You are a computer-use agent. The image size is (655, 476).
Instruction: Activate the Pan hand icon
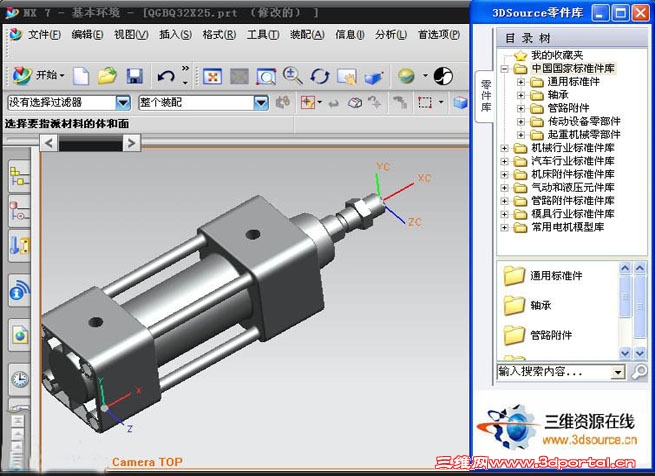[347, 77]
